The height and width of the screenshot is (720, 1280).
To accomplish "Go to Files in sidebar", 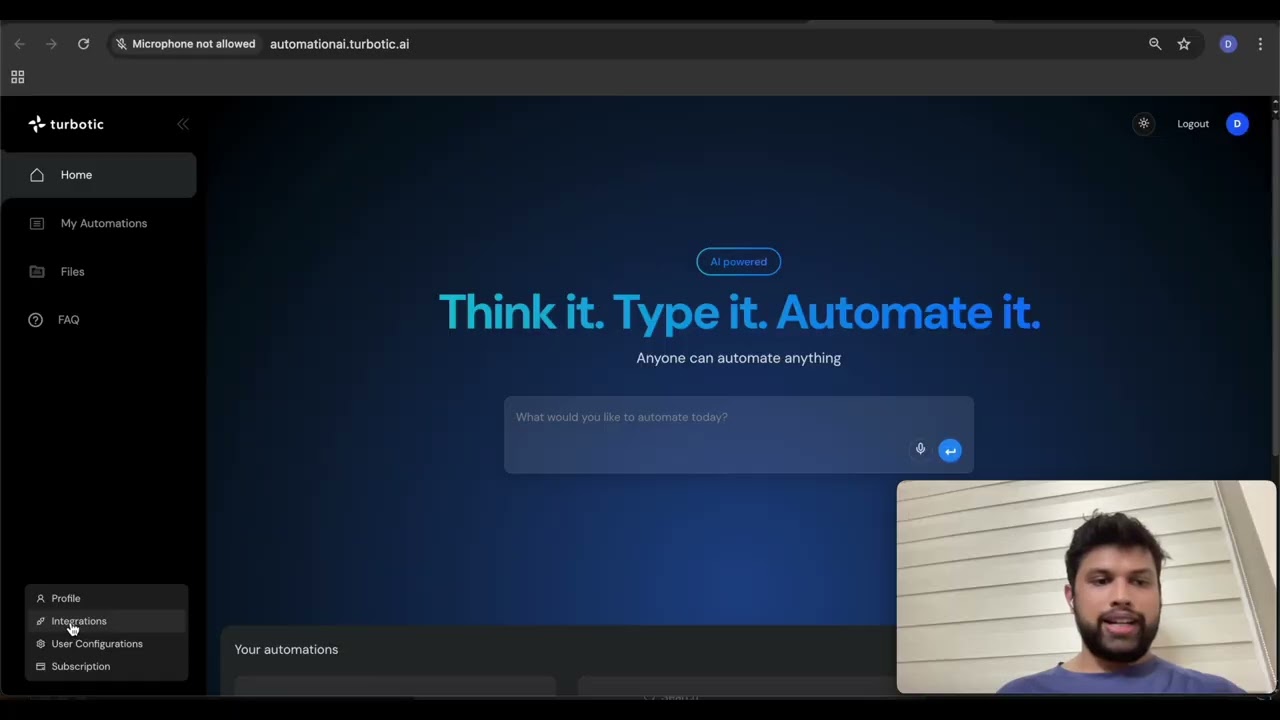I will (72, 271).
